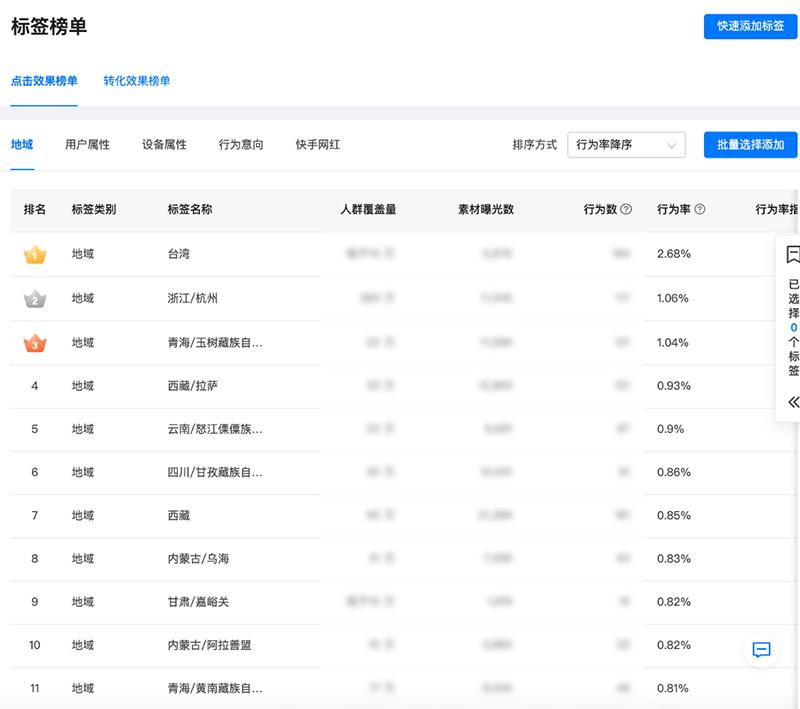Select the 台湾 tag row
The width and height of the screenshot is (800, 709).
pyautogui.click(x=179, y=255)
